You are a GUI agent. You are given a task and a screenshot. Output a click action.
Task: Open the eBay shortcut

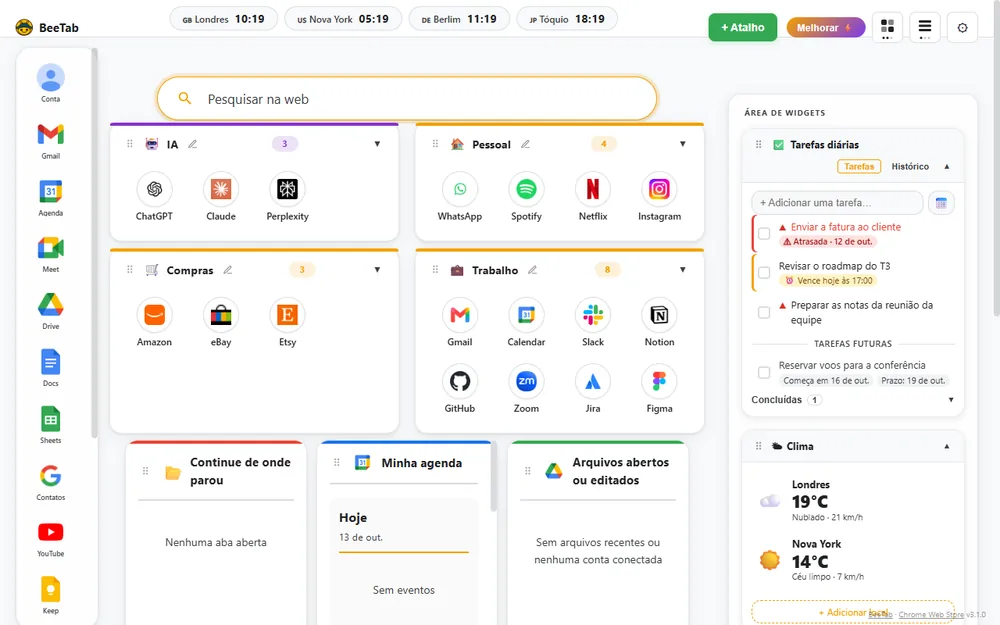tap(221, 315)
